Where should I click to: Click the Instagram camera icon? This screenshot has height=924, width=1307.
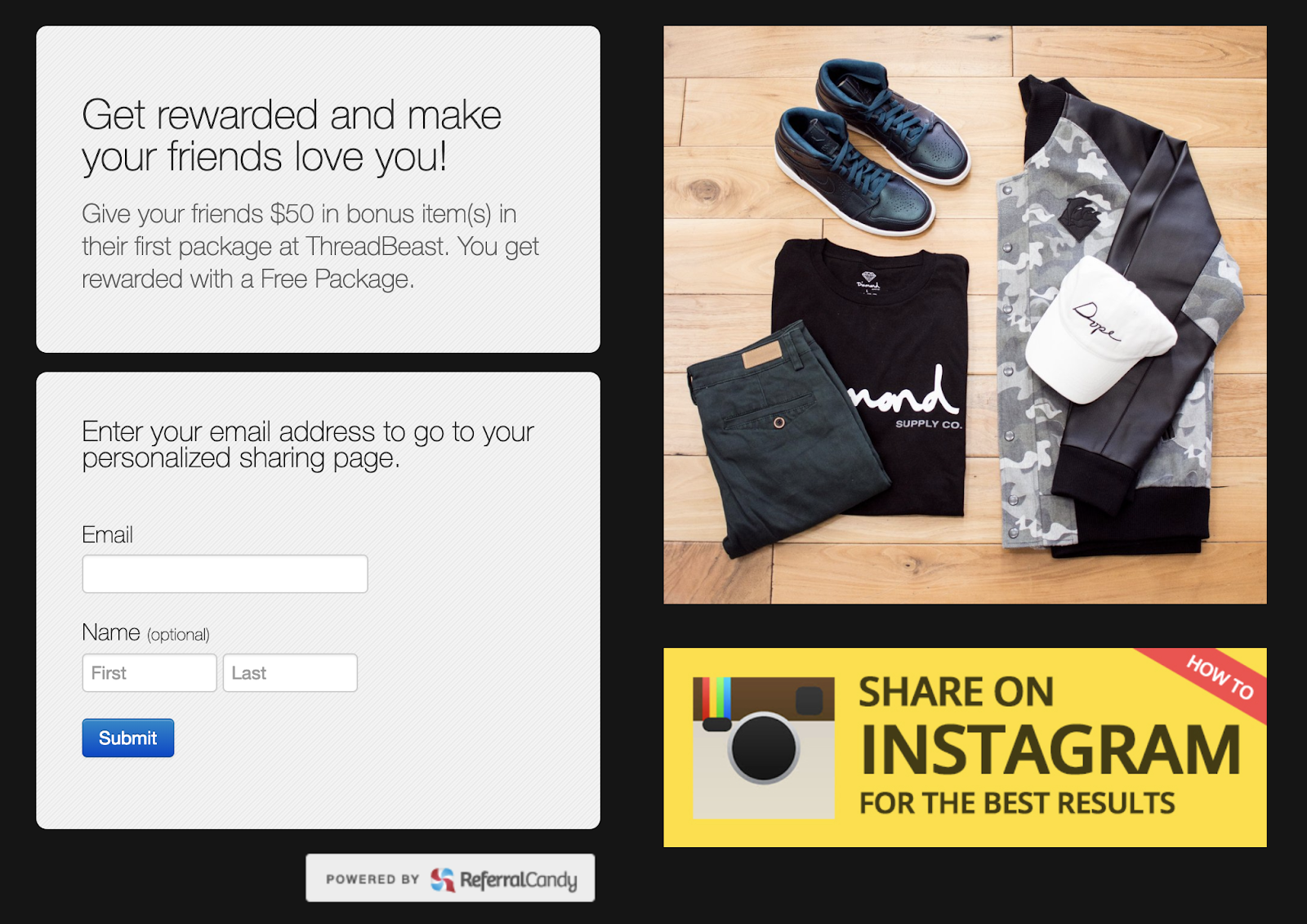click(x=763, y=748)
